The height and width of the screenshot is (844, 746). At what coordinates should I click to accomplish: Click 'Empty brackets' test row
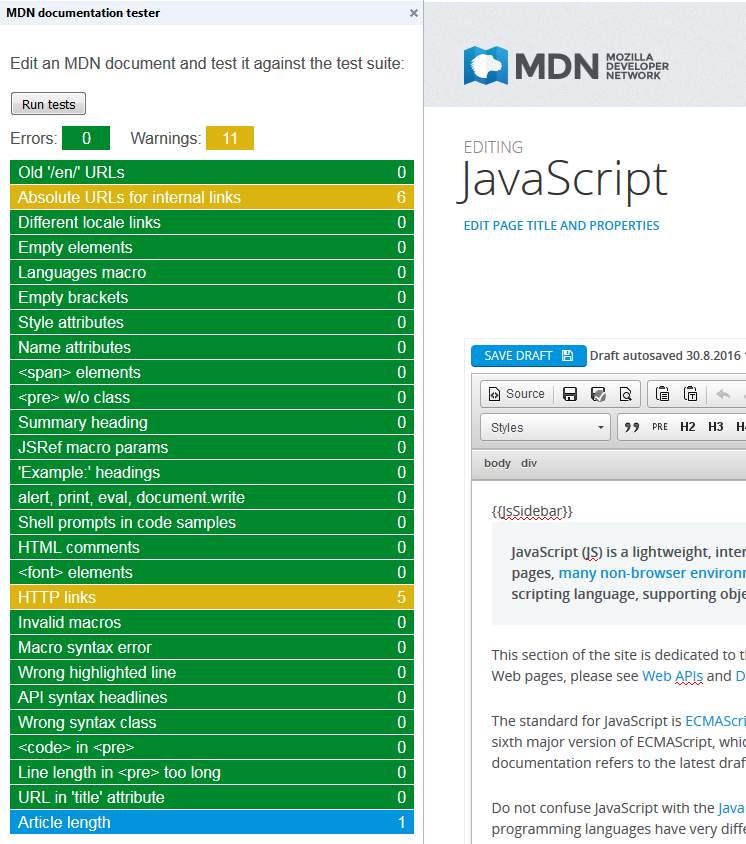pyautogui.click(x=212, y=298)
